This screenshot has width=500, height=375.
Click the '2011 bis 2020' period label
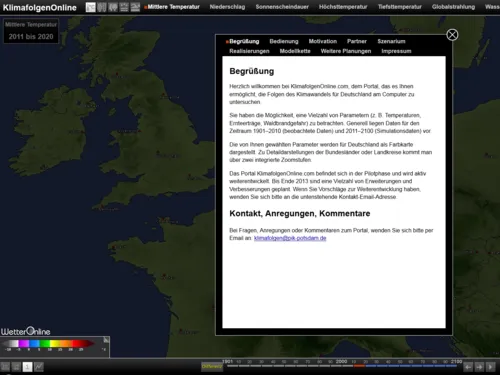(31, 37)
